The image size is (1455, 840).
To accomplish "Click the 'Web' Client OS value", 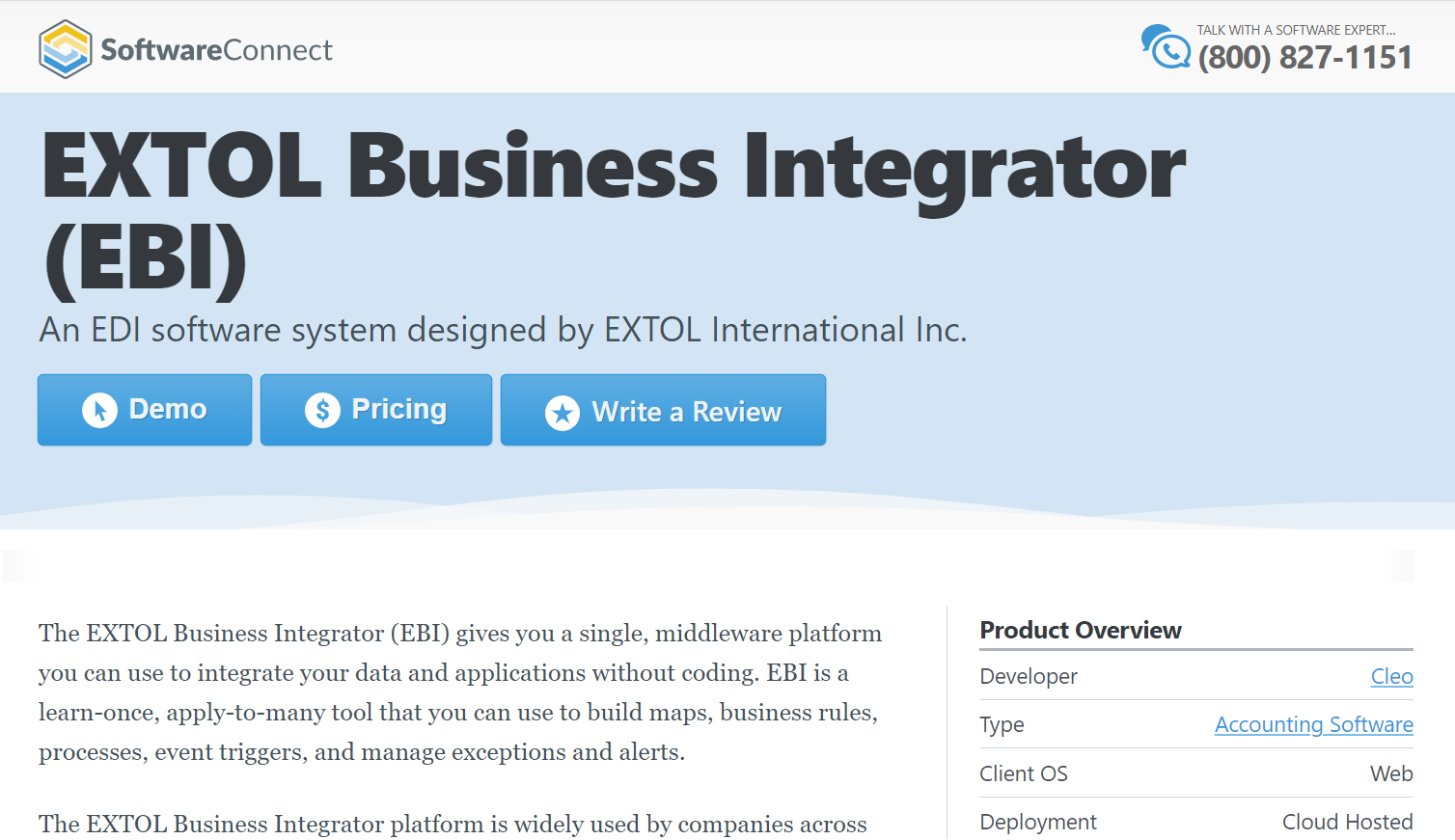I will [x=1392, y=773].
